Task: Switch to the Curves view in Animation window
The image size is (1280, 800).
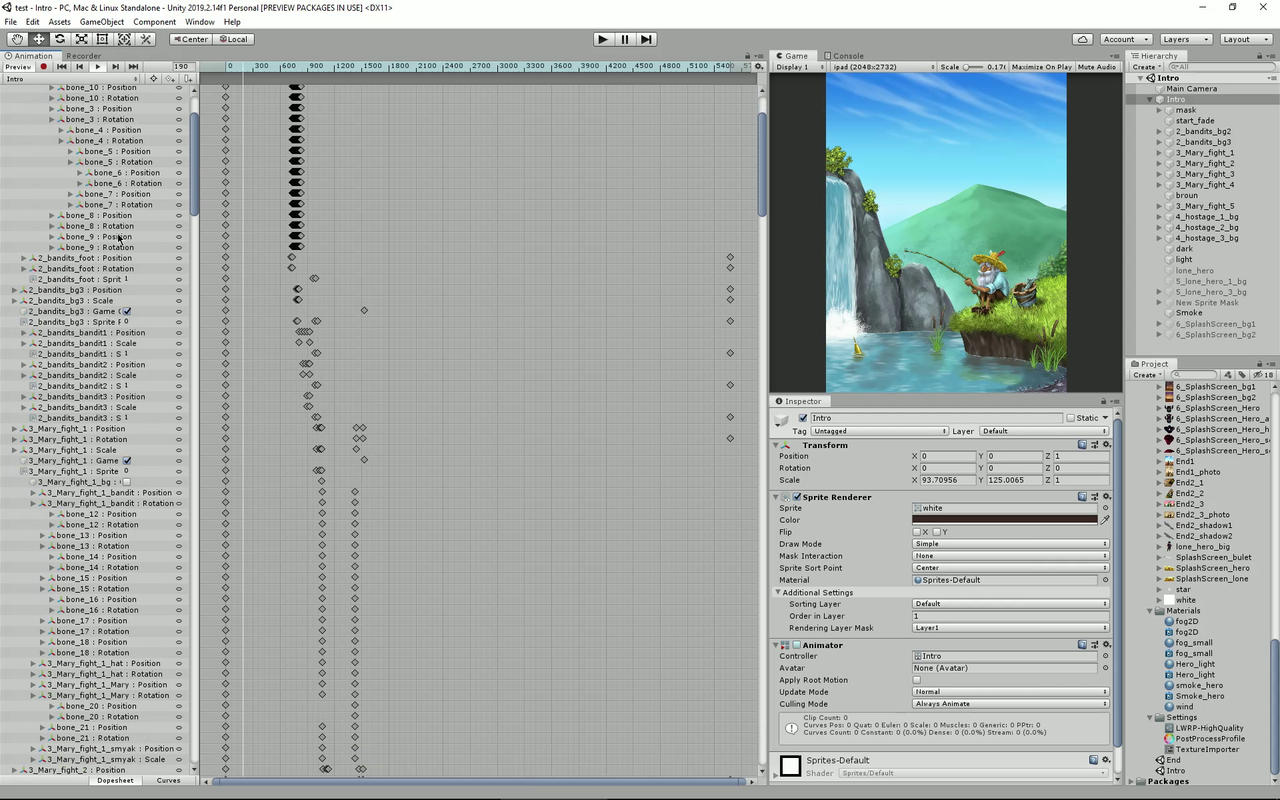Action: [x=168, y=780]
